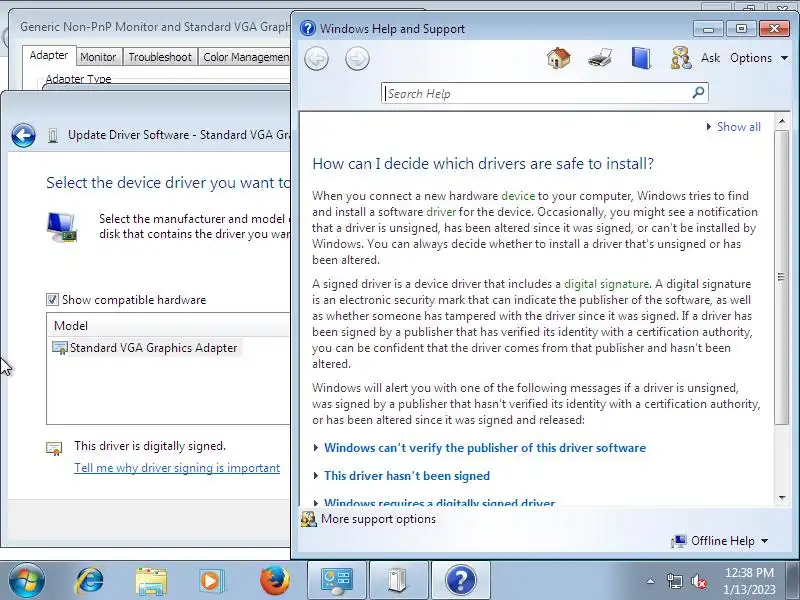Switch to Control Panel display taskbar button
This screenshot has height=600, width=800.
click(x=337, y=581)
